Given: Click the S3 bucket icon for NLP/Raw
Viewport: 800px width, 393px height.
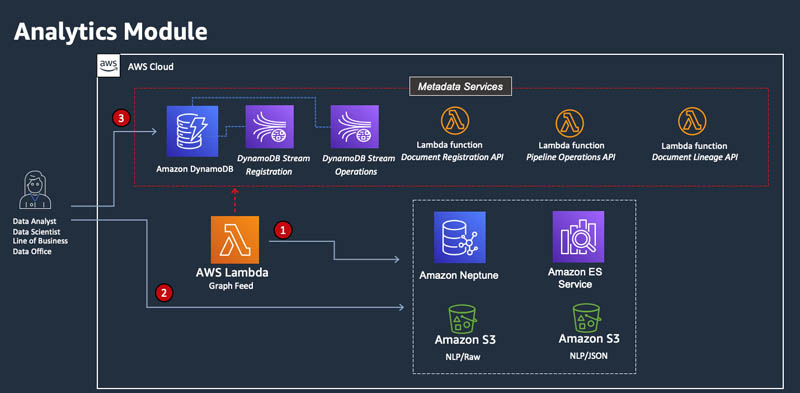Looking at the screenshot, I should (x=463, y=319).
